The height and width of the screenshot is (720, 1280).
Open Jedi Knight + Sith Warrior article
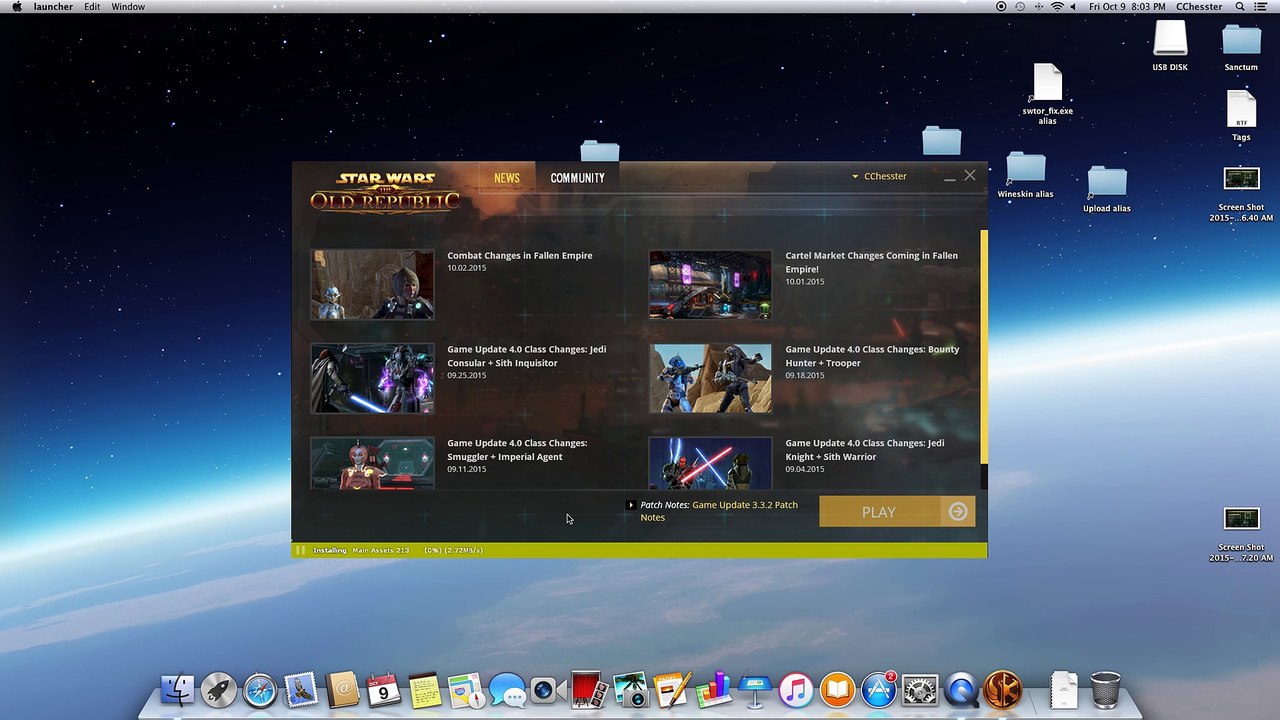pyautogui.click(x=864, y=450)
